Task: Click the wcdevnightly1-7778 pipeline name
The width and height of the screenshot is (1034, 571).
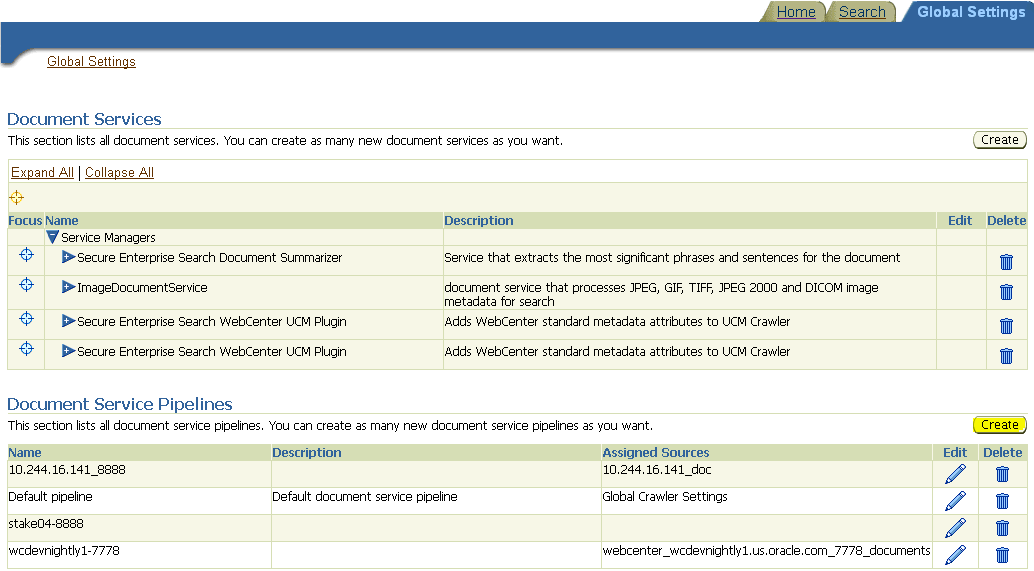Action: [64, 551]
